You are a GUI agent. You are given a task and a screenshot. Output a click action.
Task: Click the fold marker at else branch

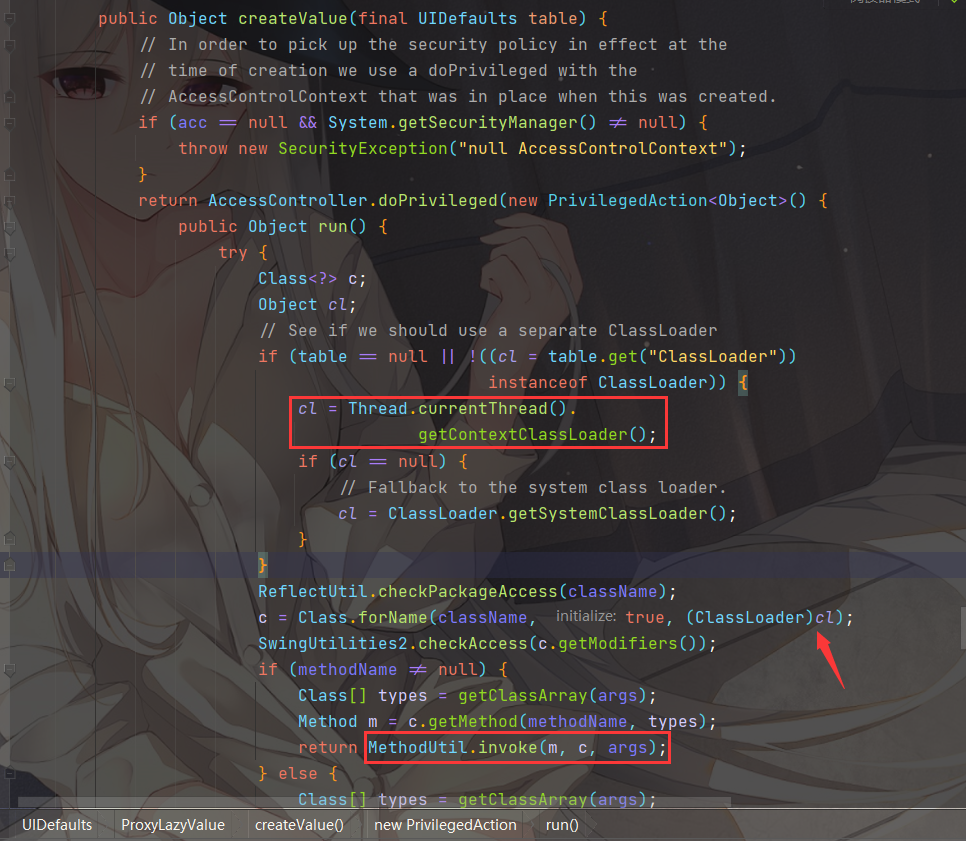coord(9,774)
